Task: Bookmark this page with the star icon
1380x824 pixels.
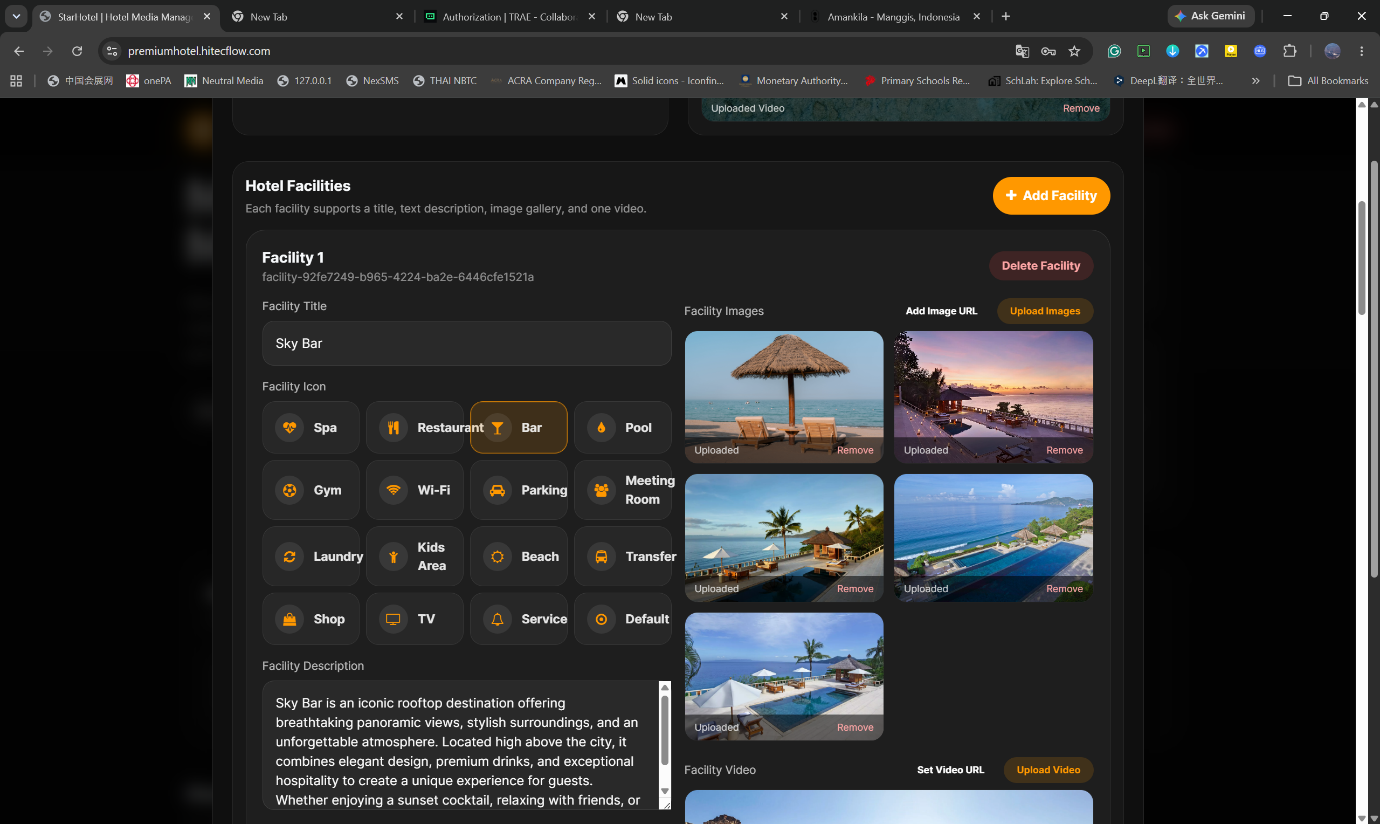Action: 1074,51
